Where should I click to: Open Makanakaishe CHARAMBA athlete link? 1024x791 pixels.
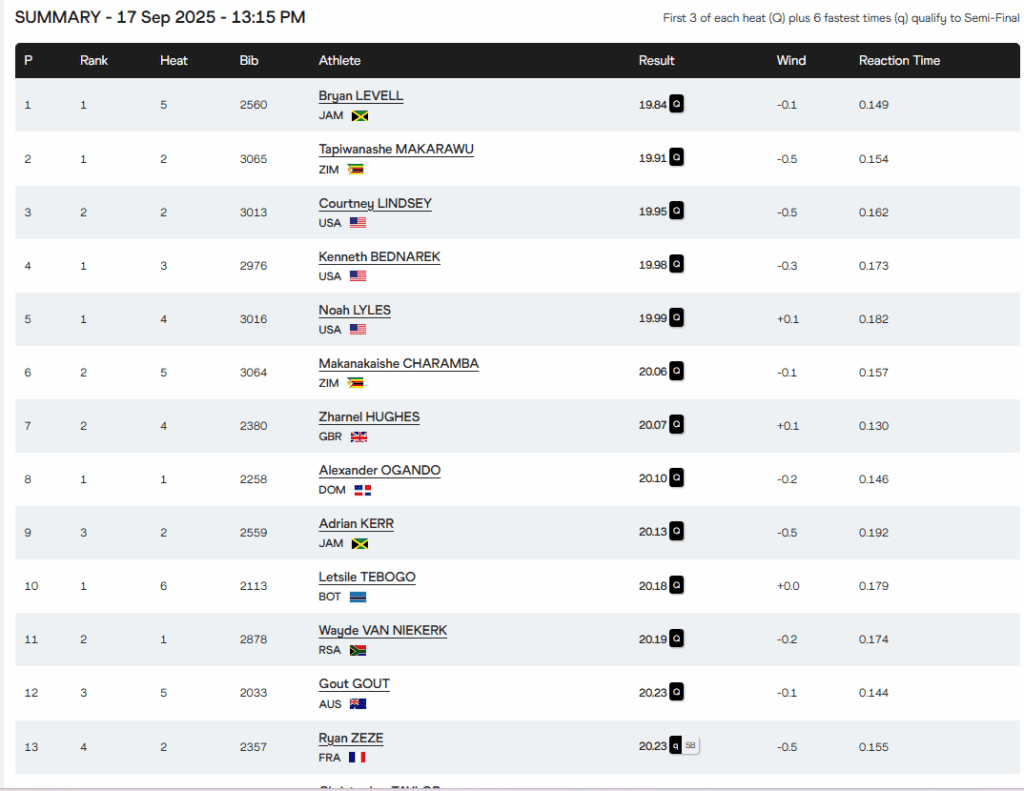click(x=398, y=364)
